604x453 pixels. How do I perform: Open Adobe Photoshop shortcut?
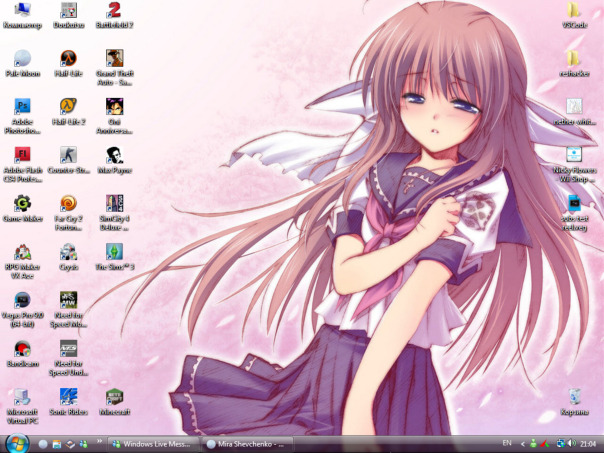[x=22, y=106]
